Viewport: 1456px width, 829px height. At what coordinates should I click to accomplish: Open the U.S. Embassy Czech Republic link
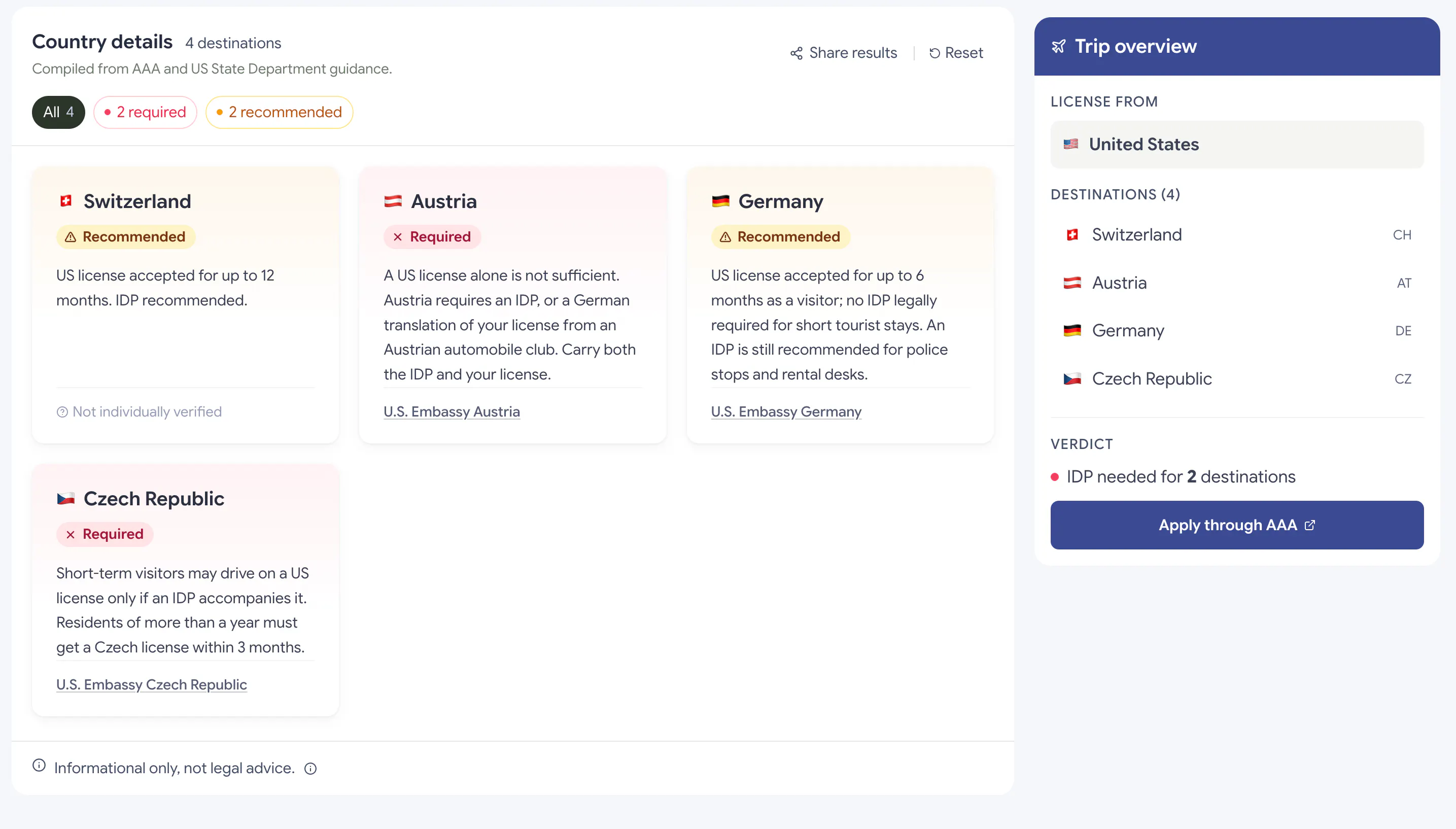click(151, 684)
